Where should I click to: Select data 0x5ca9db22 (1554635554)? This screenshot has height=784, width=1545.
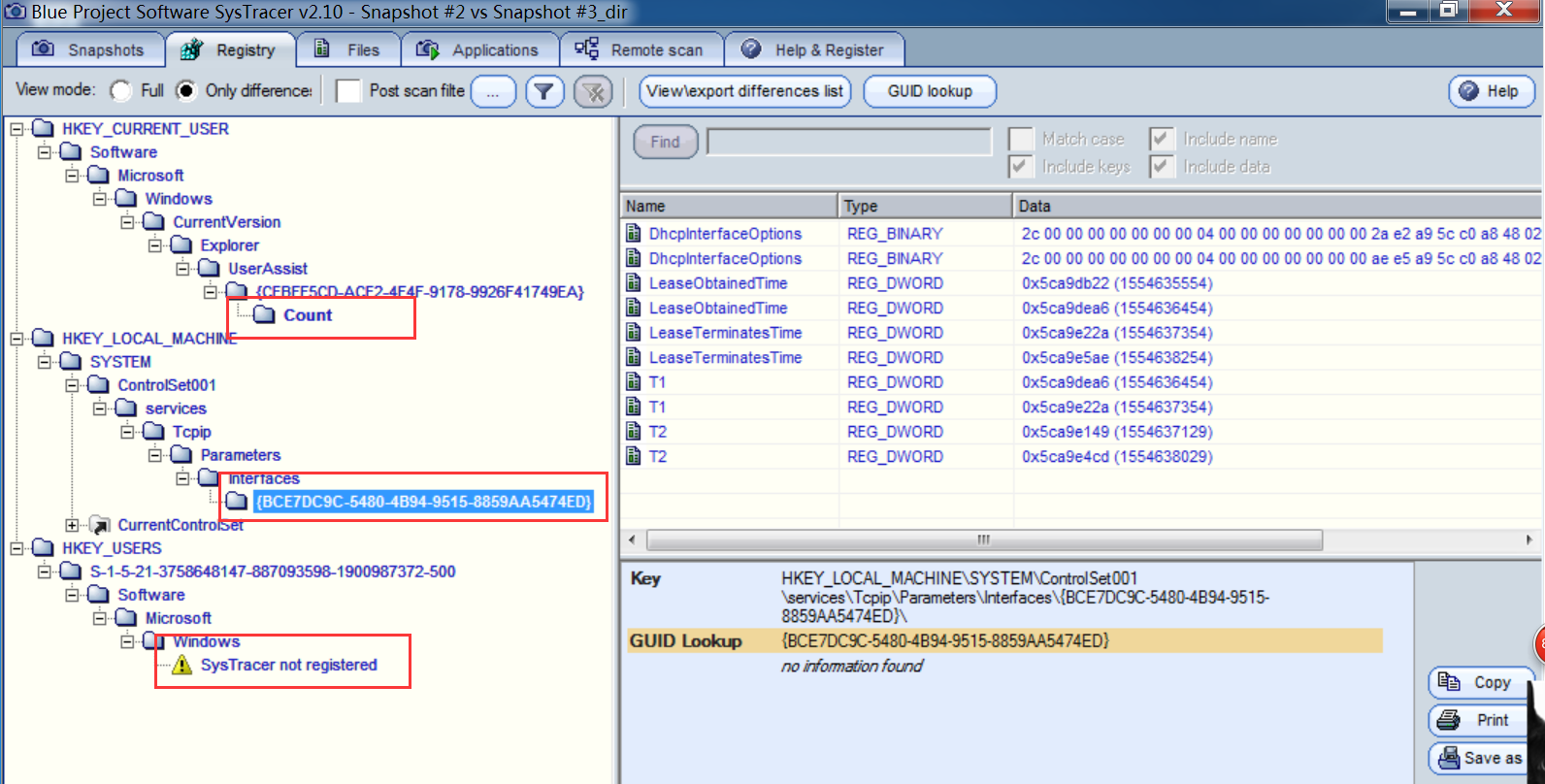[1117, 282]
